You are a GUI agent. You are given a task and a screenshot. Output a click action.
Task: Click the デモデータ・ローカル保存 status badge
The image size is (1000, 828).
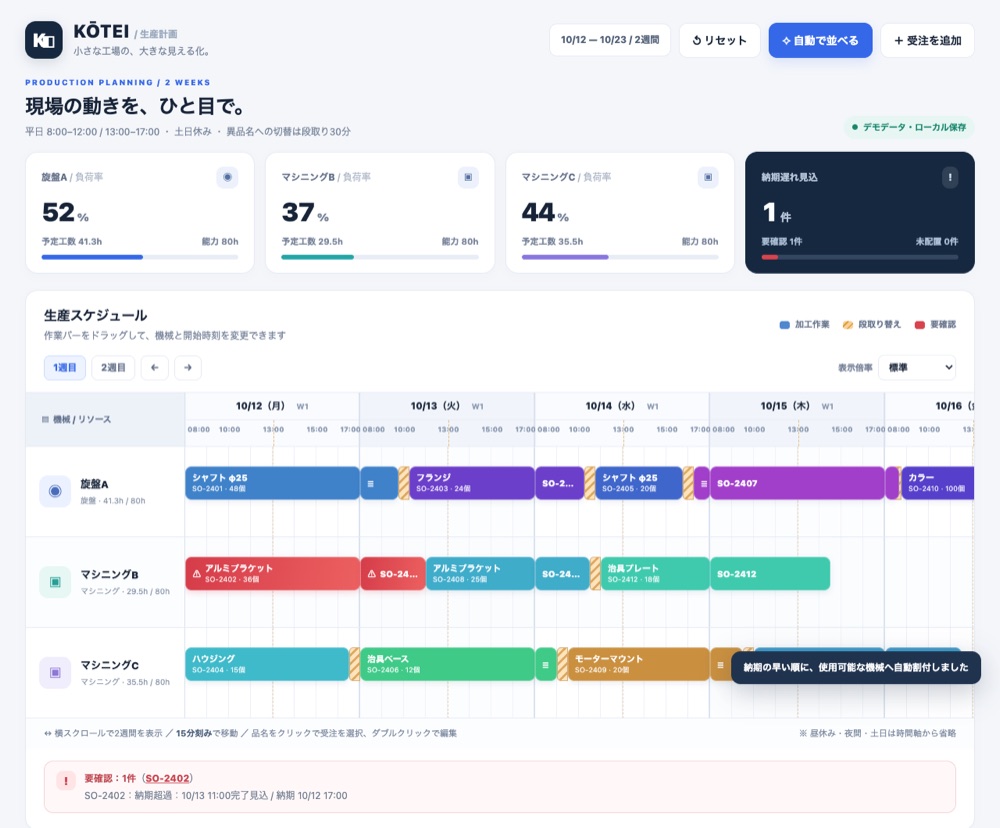click(x=909, y=127)
